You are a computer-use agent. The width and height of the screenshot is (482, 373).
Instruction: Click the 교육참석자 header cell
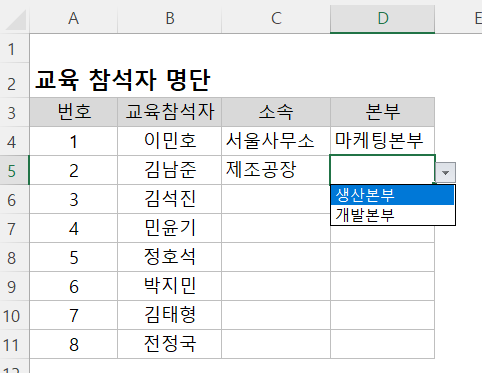170,112
